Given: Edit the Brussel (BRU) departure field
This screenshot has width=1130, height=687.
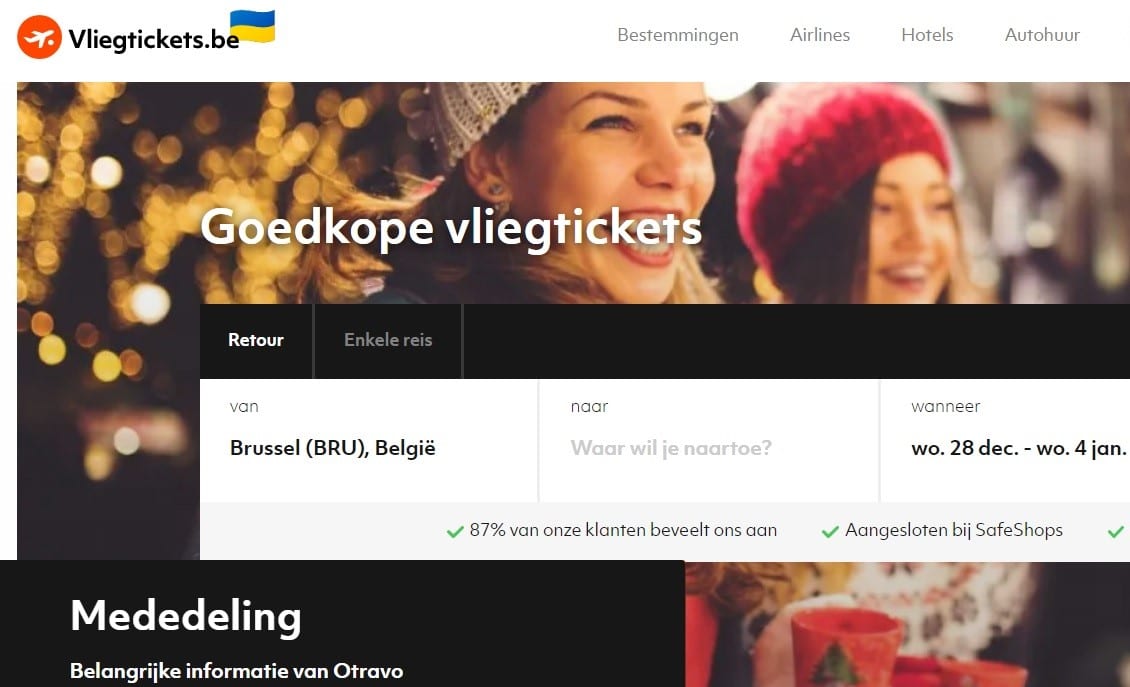Looking at the screenshot, I should pos(368,440).
